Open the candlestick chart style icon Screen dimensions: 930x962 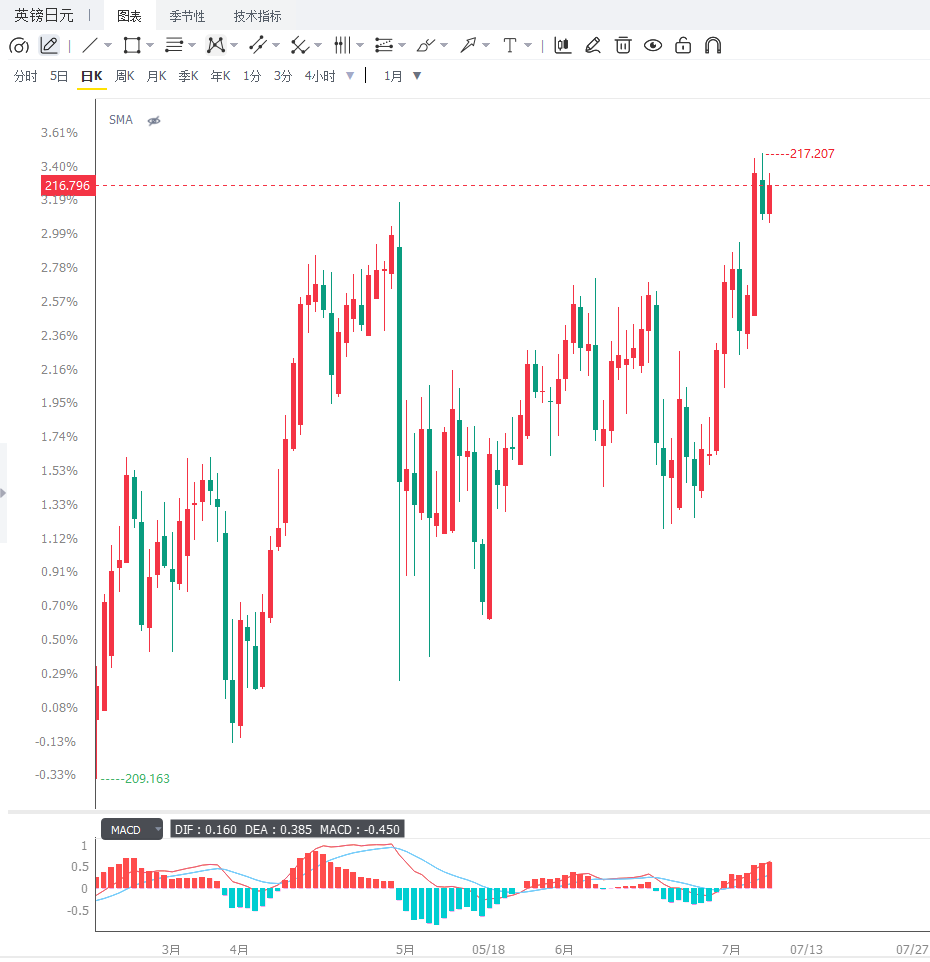563,45
